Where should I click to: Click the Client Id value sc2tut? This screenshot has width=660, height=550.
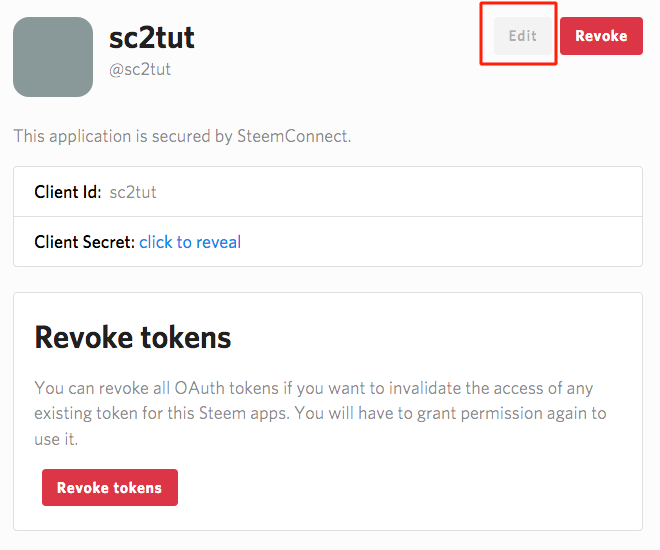coord(133,192)
